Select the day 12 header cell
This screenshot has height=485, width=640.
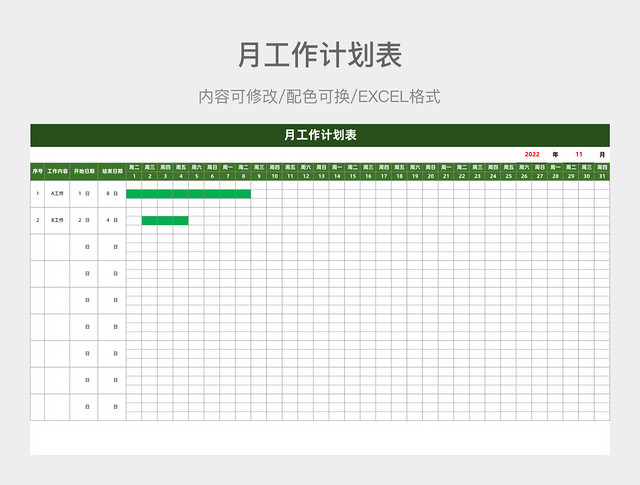(x=306, y=176)
